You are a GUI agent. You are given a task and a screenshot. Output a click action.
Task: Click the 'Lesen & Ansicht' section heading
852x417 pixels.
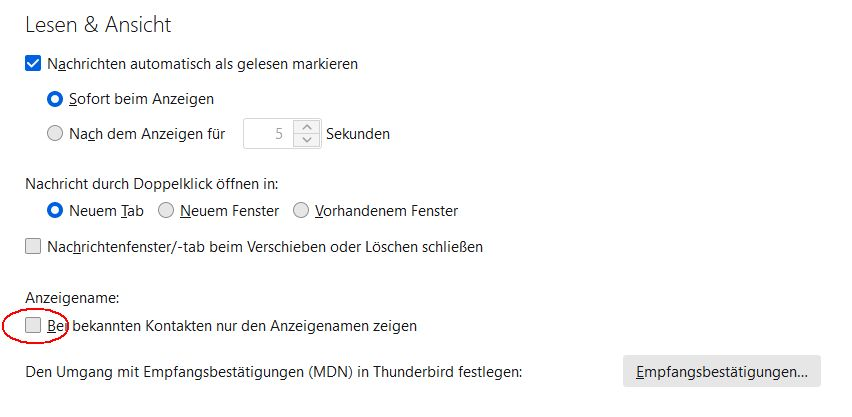[x=98, y=24]
